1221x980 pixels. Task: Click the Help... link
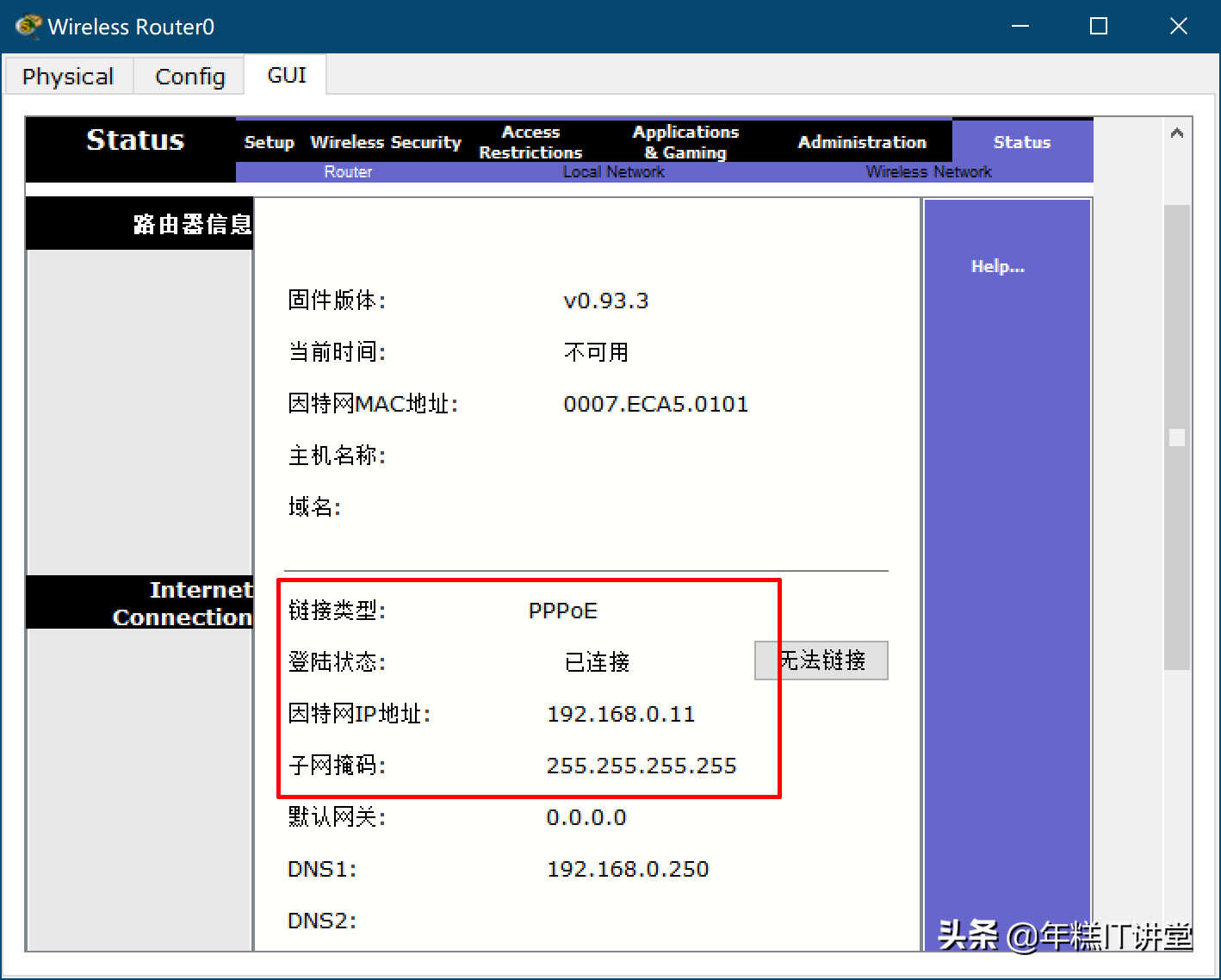pyautogui.click(x=998, y=266)
